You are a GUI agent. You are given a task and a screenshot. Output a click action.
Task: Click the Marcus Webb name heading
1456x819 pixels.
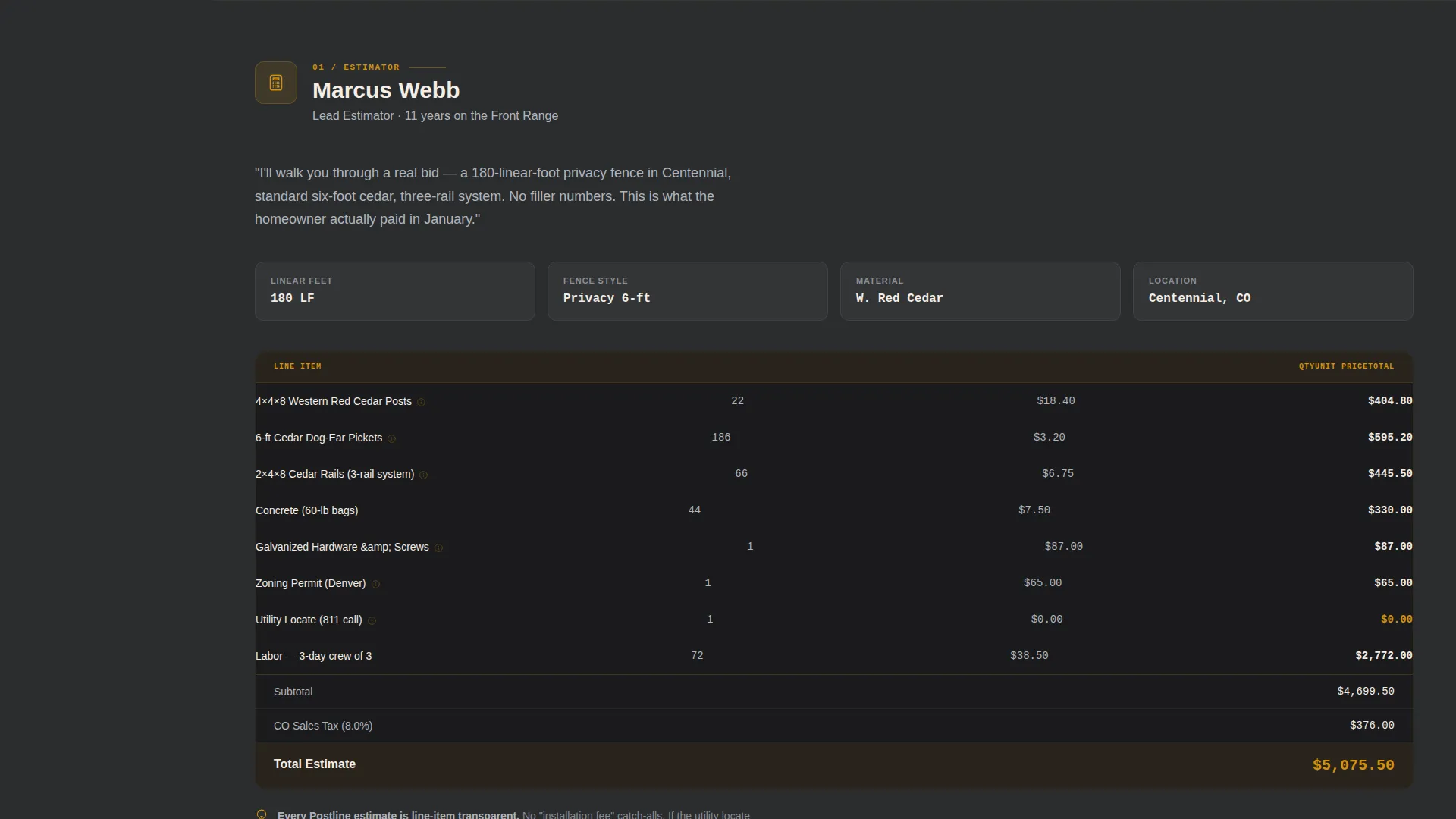tap(386, 90)
